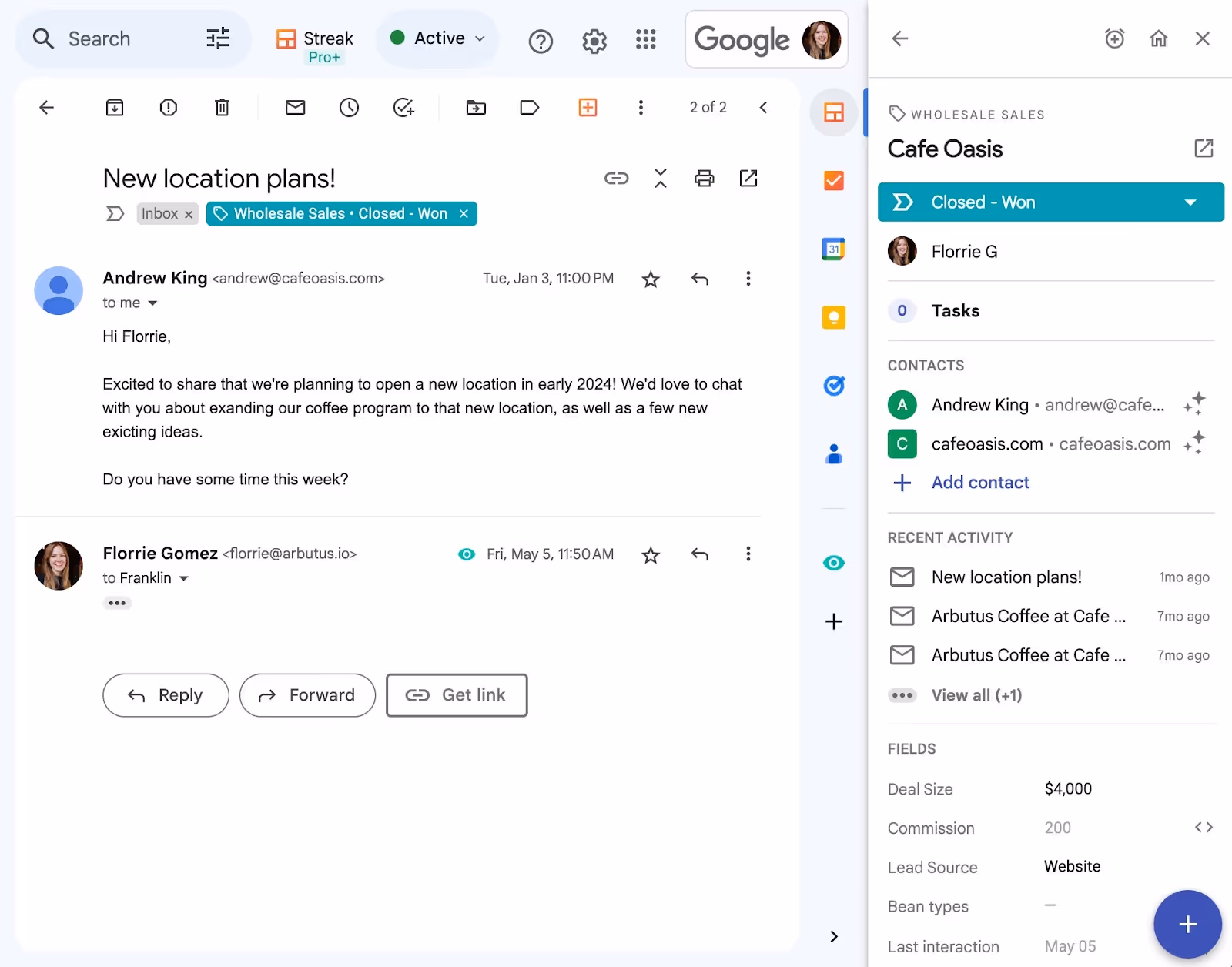Report this email as spam
The image size is (1232, 967).
[x=169, y=108]
